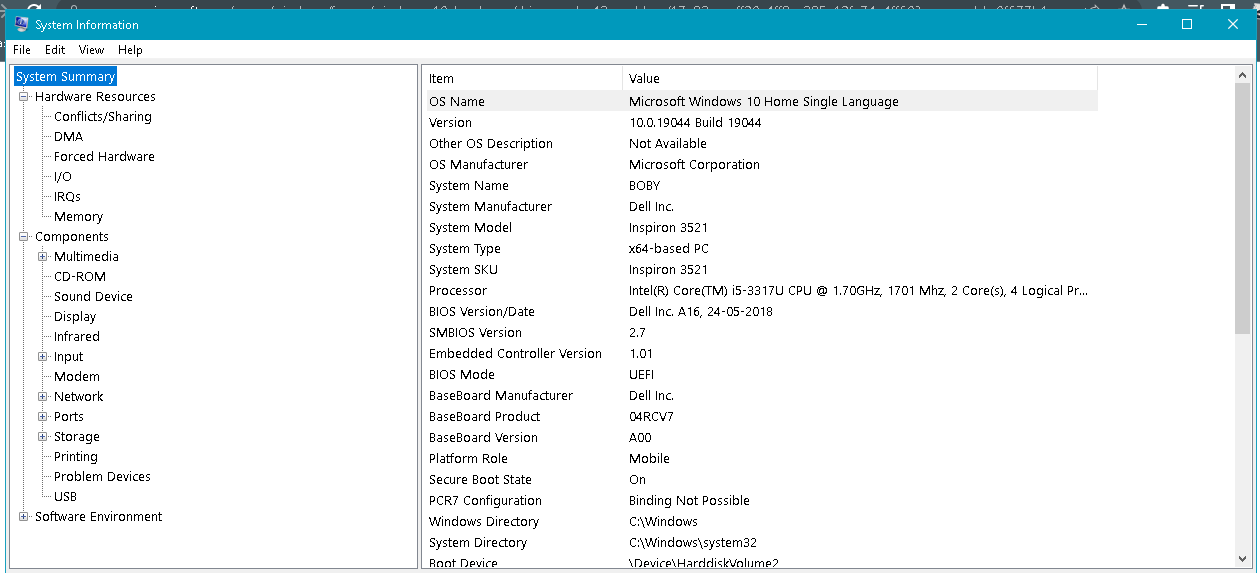
Task: Click the Version row value 10.0.19044
Action: pos(695,122)
